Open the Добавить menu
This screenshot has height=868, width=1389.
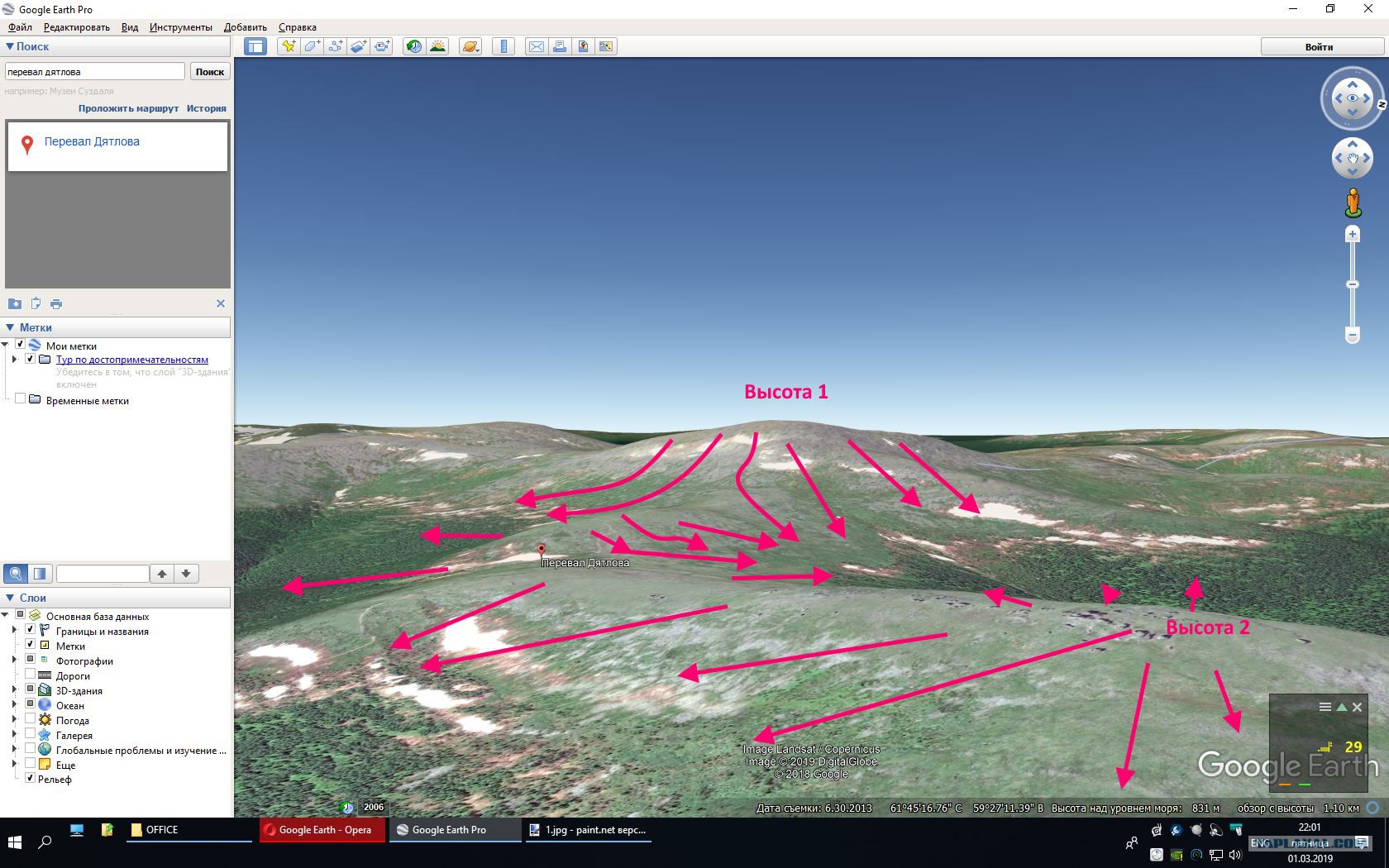pyautogui.click(x=246, y=27)
